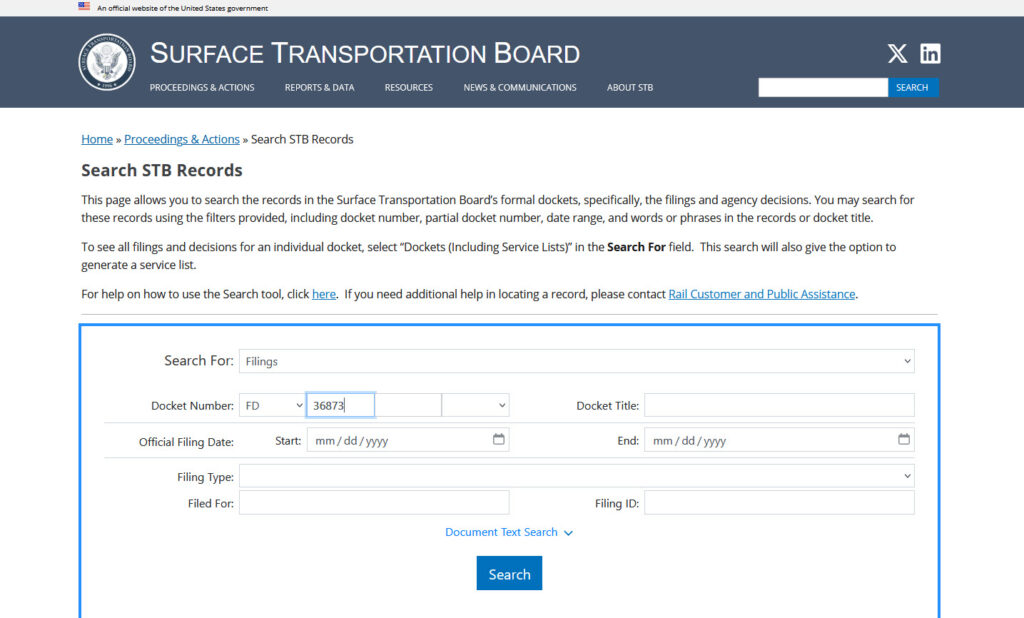Screen dimensions: 1024x618
Task: Expand Document Text Search section
Action: click(508, 532)
